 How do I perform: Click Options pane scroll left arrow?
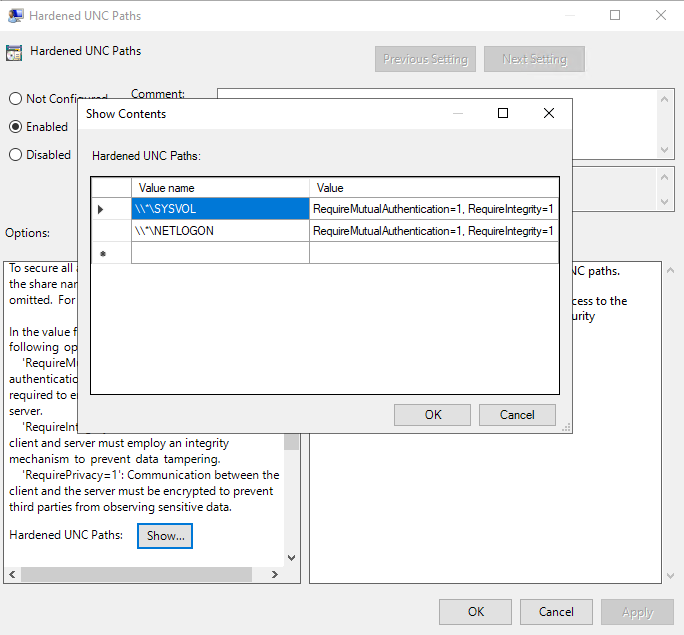(x=12, y=574)
